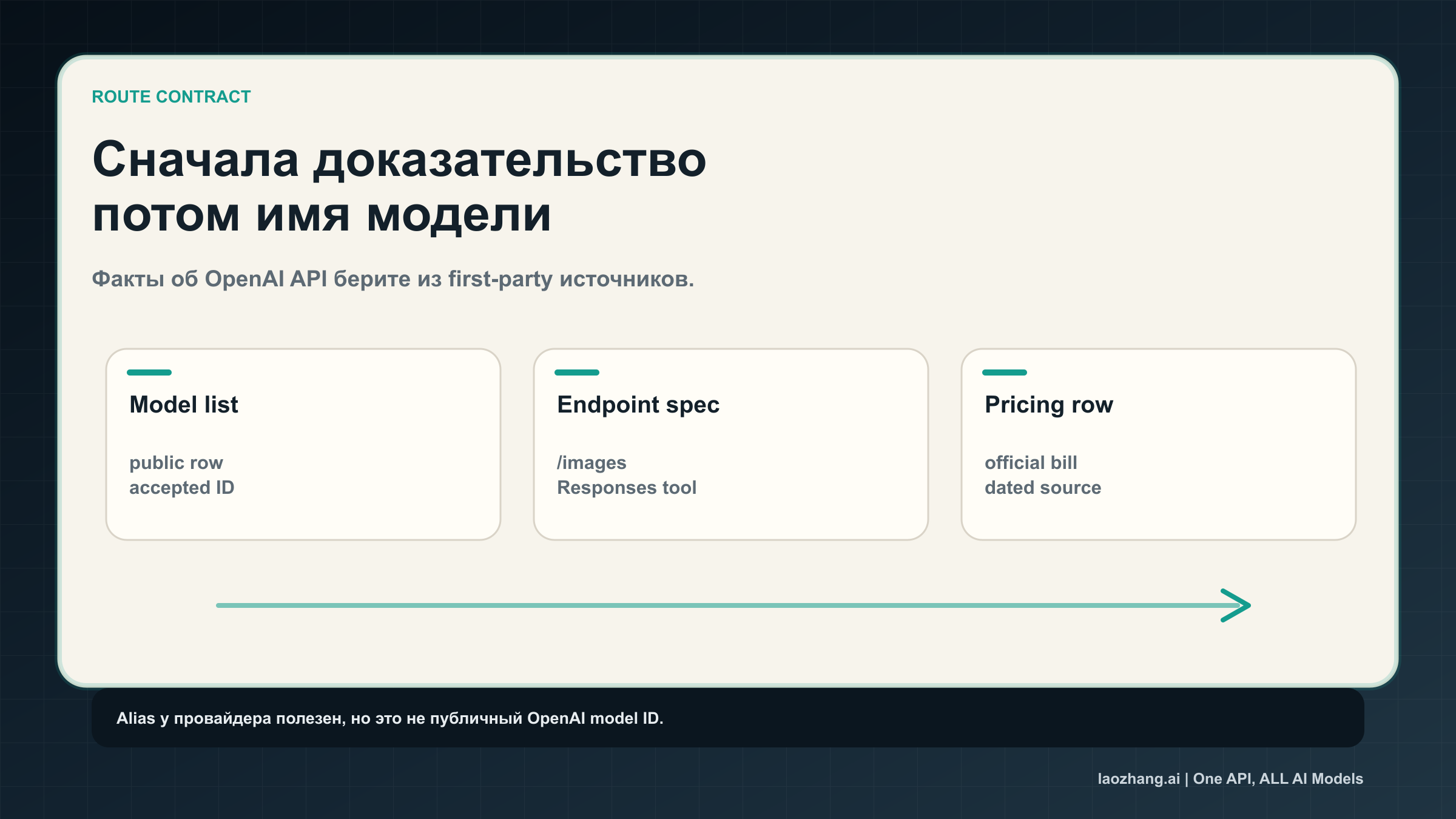Select the Pricing row heading

1049,404
